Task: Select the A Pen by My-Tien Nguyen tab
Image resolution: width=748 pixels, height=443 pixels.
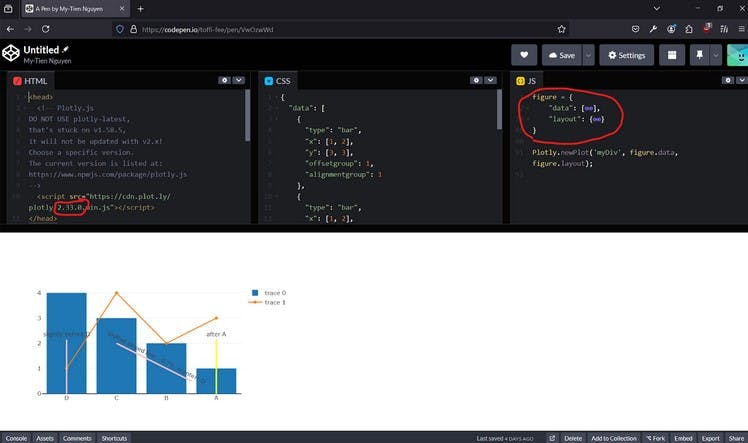Action: pos(75,9)
